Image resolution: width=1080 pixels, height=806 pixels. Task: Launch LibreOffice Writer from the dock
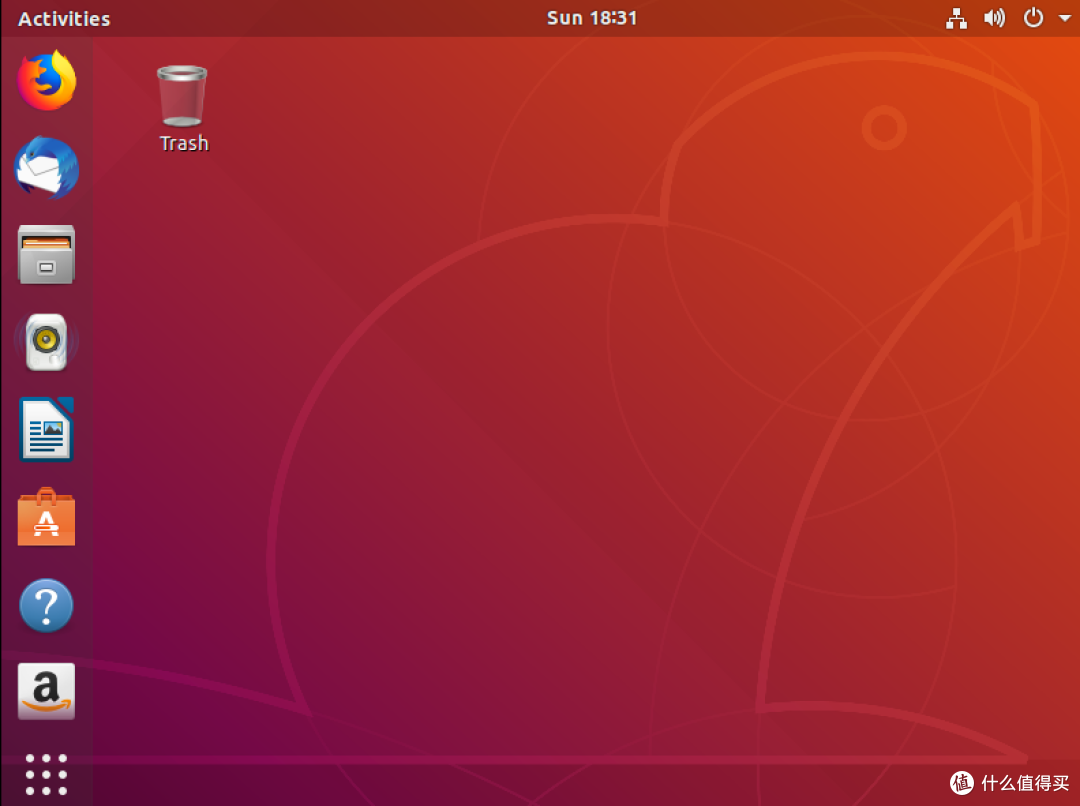[x=46, y=428]
